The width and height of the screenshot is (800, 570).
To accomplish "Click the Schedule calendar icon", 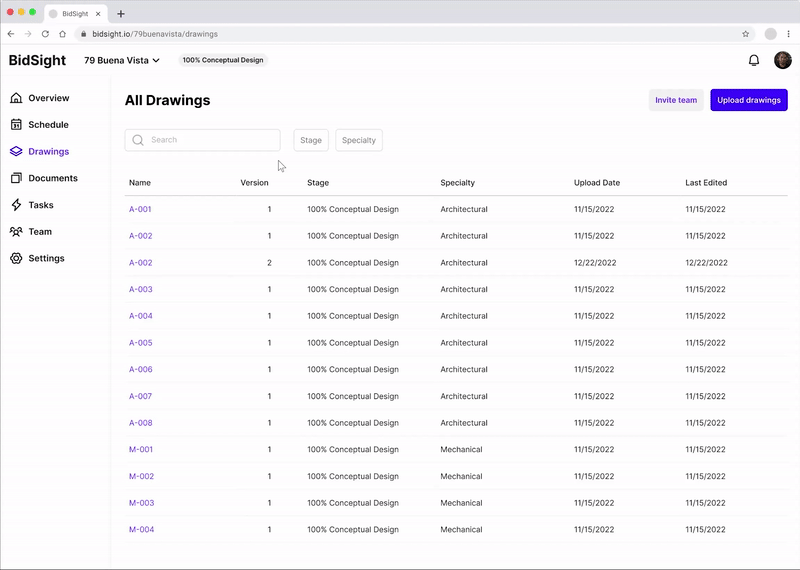I will pos(16,125).
